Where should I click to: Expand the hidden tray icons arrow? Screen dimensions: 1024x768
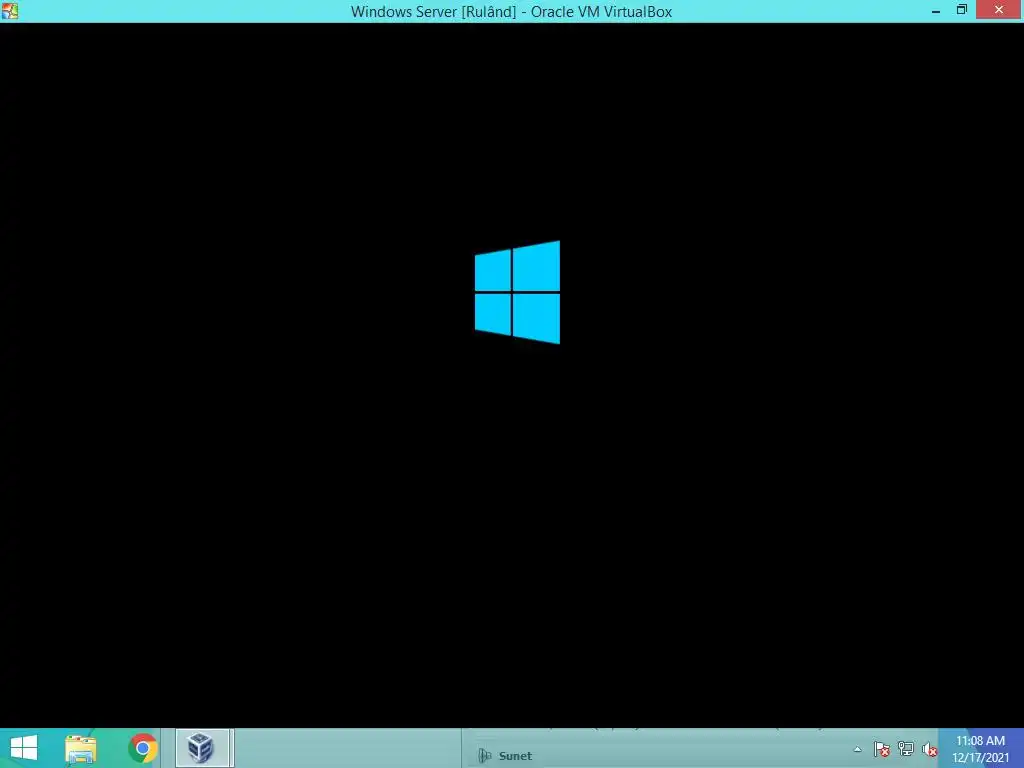pyautogui.click(x=857, y=749)
